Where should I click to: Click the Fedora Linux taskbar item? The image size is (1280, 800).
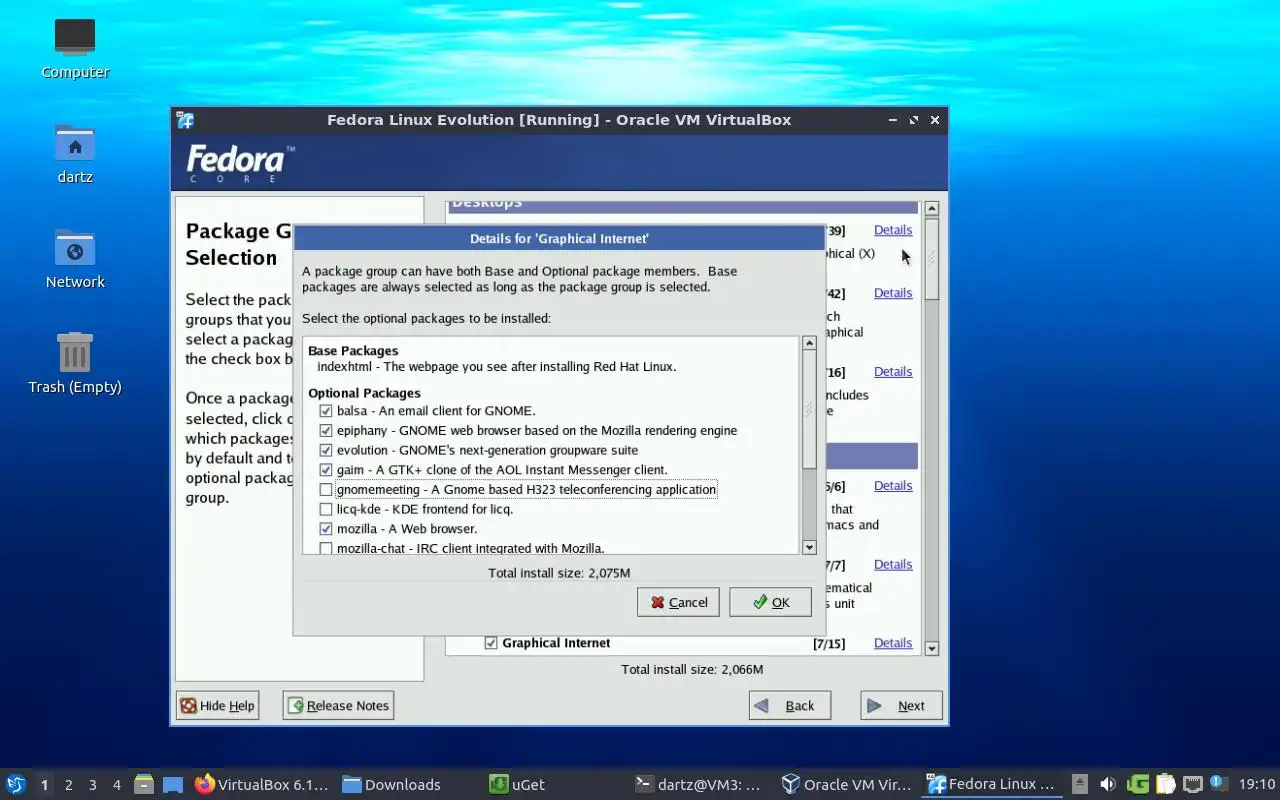point(991,785)
